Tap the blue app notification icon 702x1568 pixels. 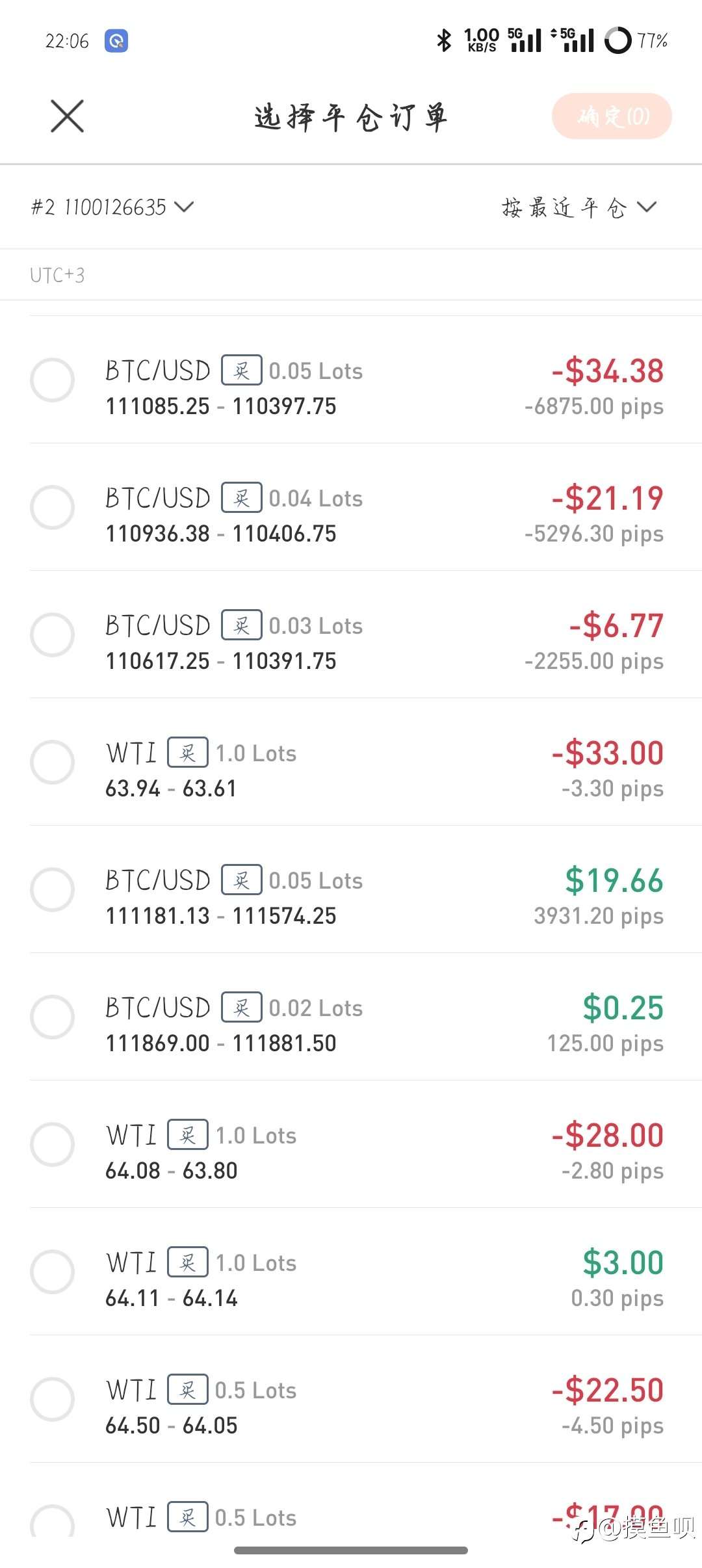116,41
